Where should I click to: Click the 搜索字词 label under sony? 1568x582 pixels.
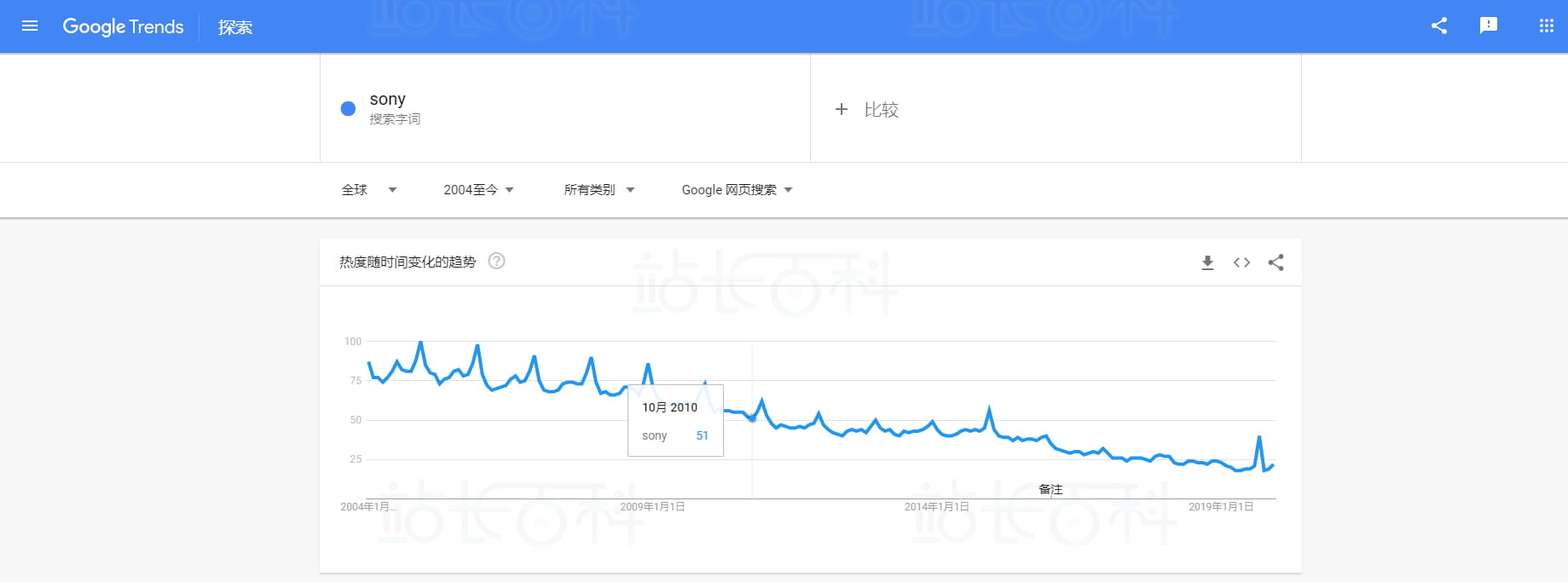(x=395, y=119)
